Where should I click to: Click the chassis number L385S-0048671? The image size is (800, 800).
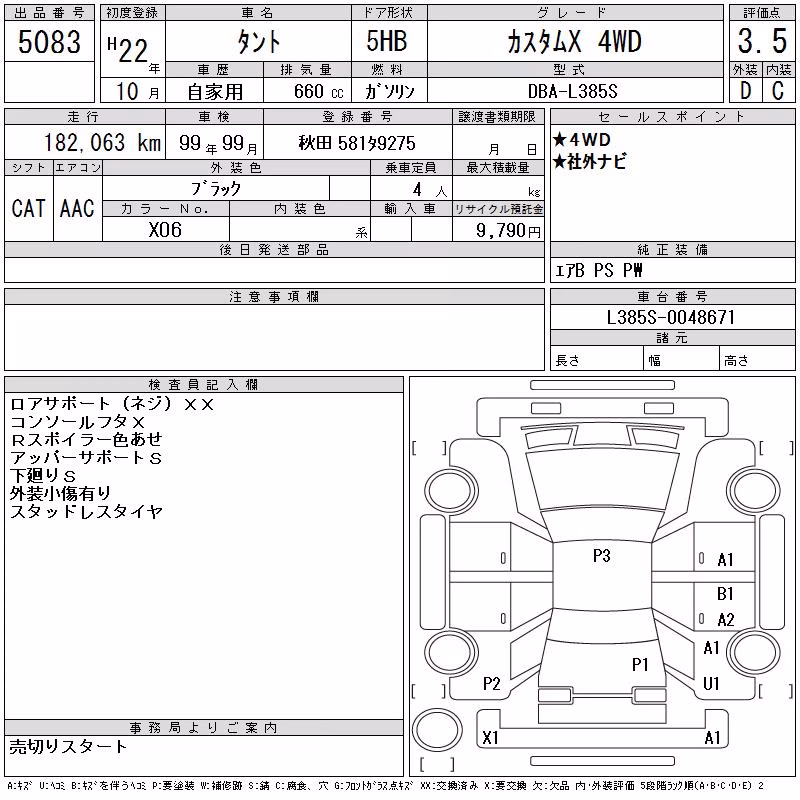tap(671, 318)
